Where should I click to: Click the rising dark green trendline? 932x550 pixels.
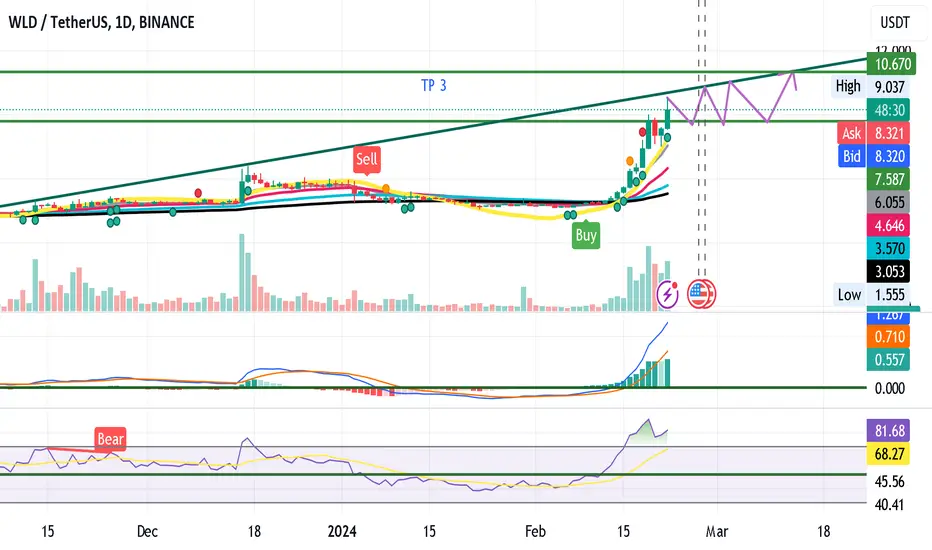[433, 133]
